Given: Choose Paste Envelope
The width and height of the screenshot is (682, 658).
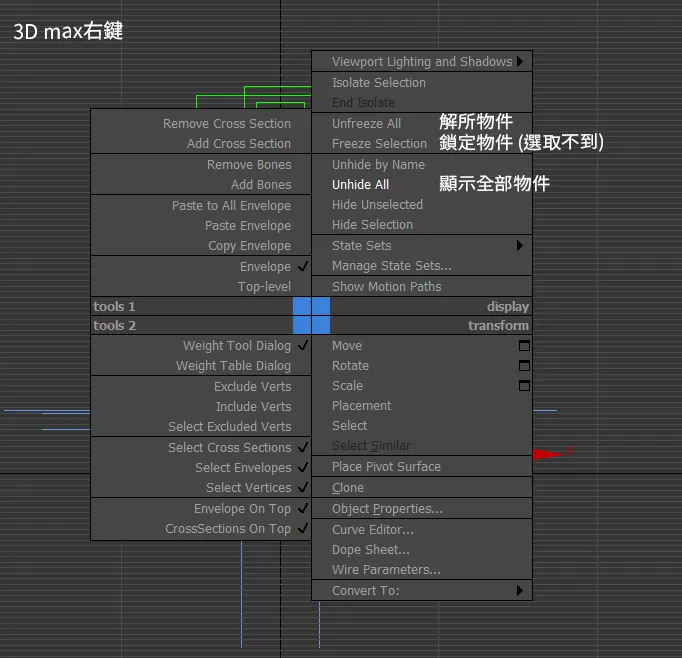Looking at the screenshot, I should pos(201,226).
